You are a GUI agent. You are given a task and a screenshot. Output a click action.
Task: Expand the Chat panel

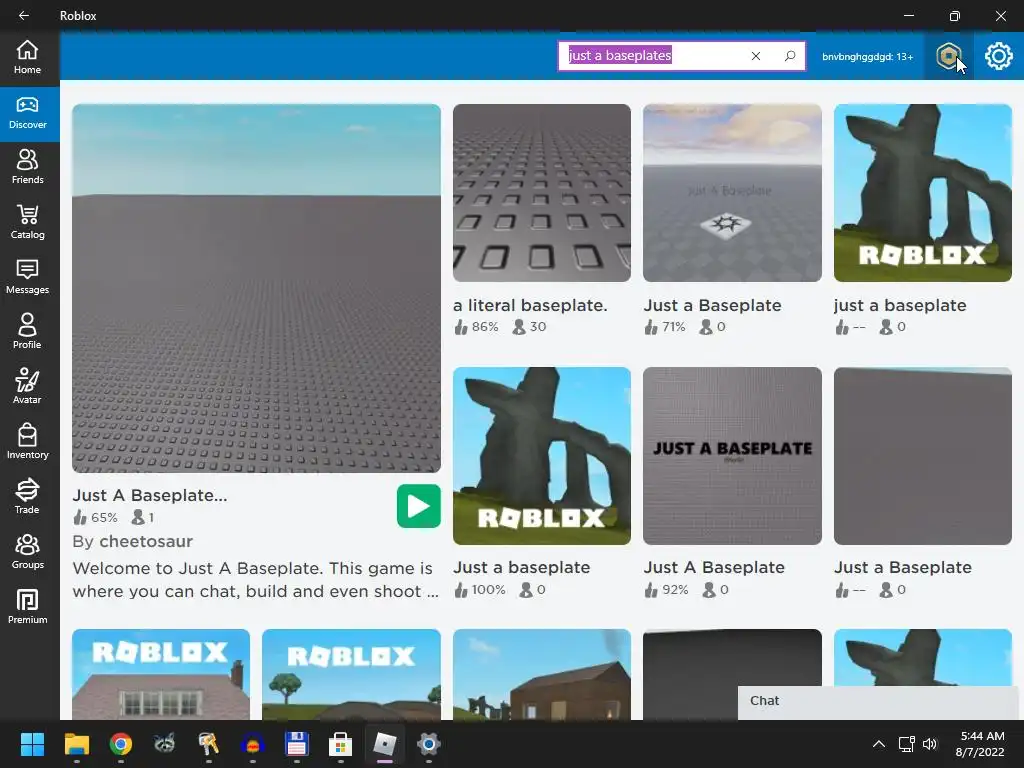[x=878, y=702]
